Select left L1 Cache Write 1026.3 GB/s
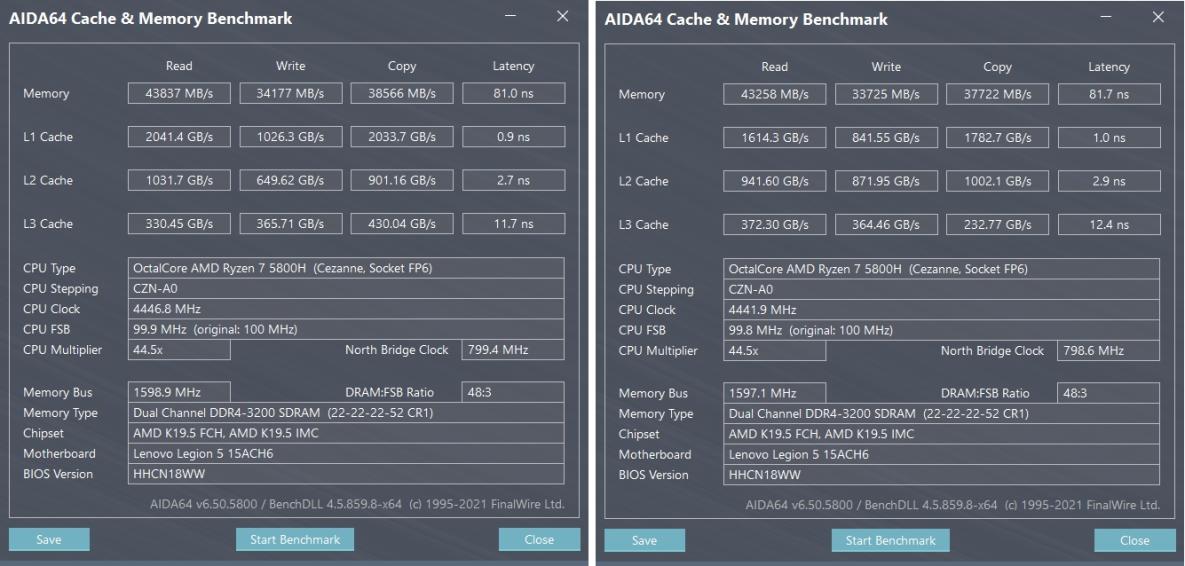Screen dimensions: 1185x566 pos(291,137)
